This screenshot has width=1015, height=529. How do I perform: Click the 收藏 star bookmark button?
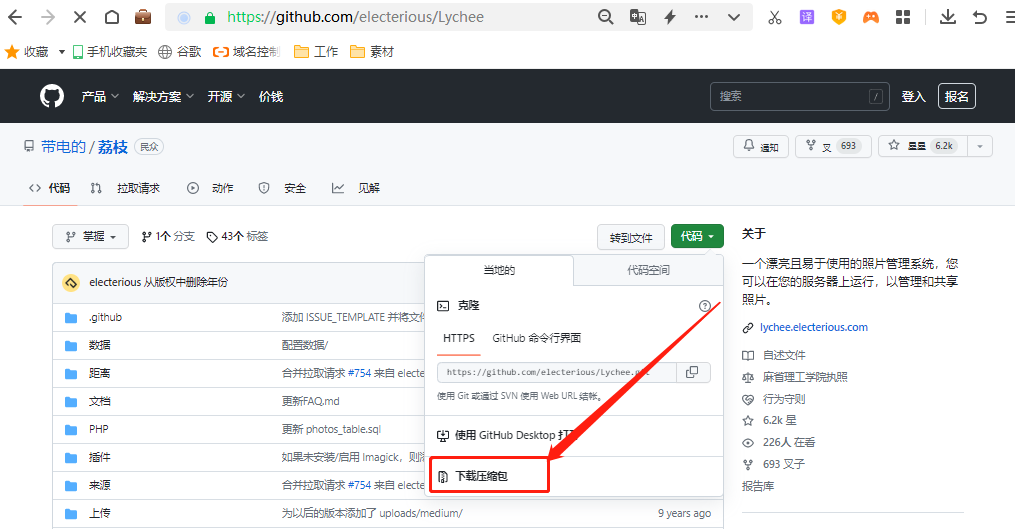[27, 52]
